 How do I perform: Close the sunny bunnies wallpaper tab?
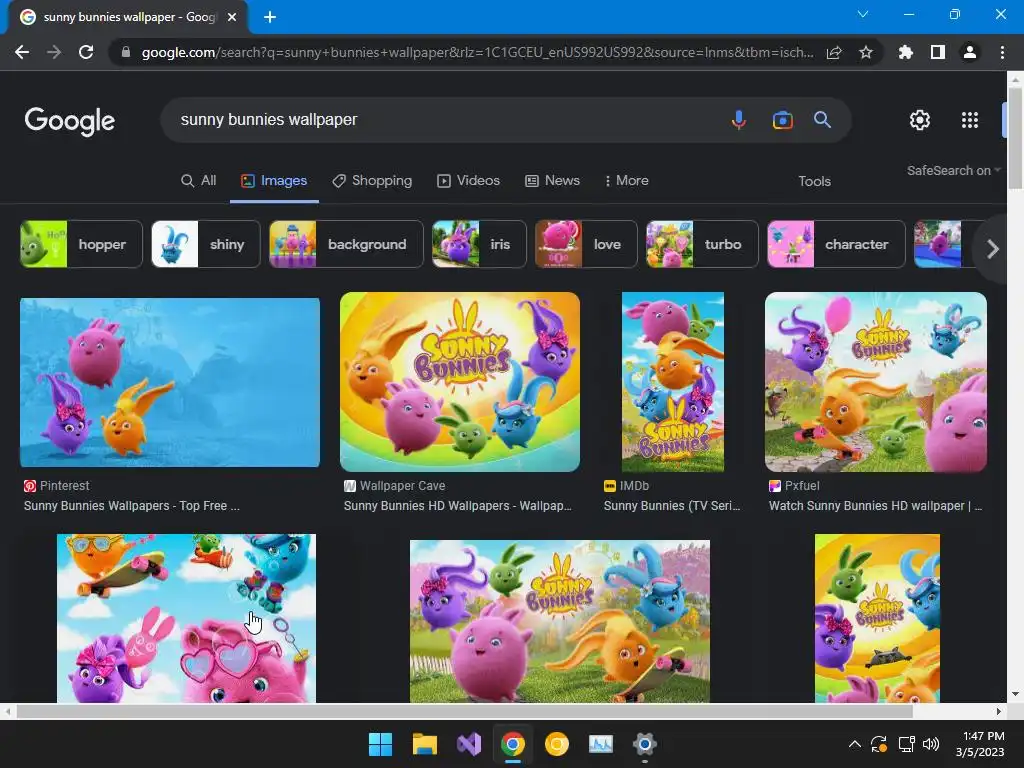click(232, 17)
